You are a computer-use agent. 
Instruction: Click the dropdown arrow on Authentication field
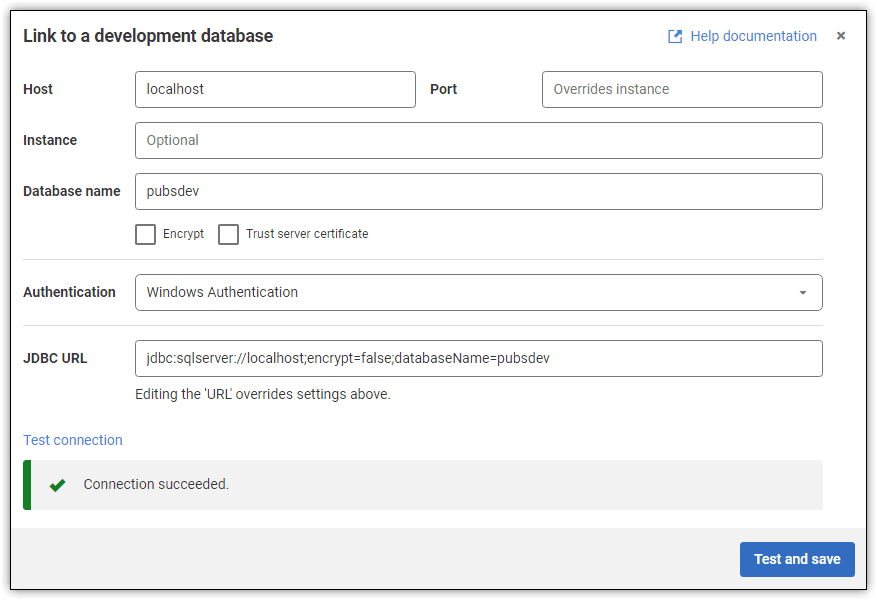[802, 292]
